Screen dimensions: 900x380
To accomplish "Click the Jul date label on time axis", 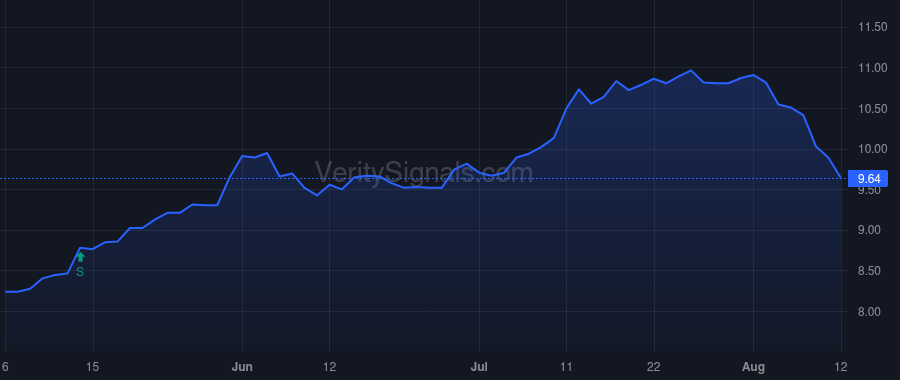I will coord(479,367).
